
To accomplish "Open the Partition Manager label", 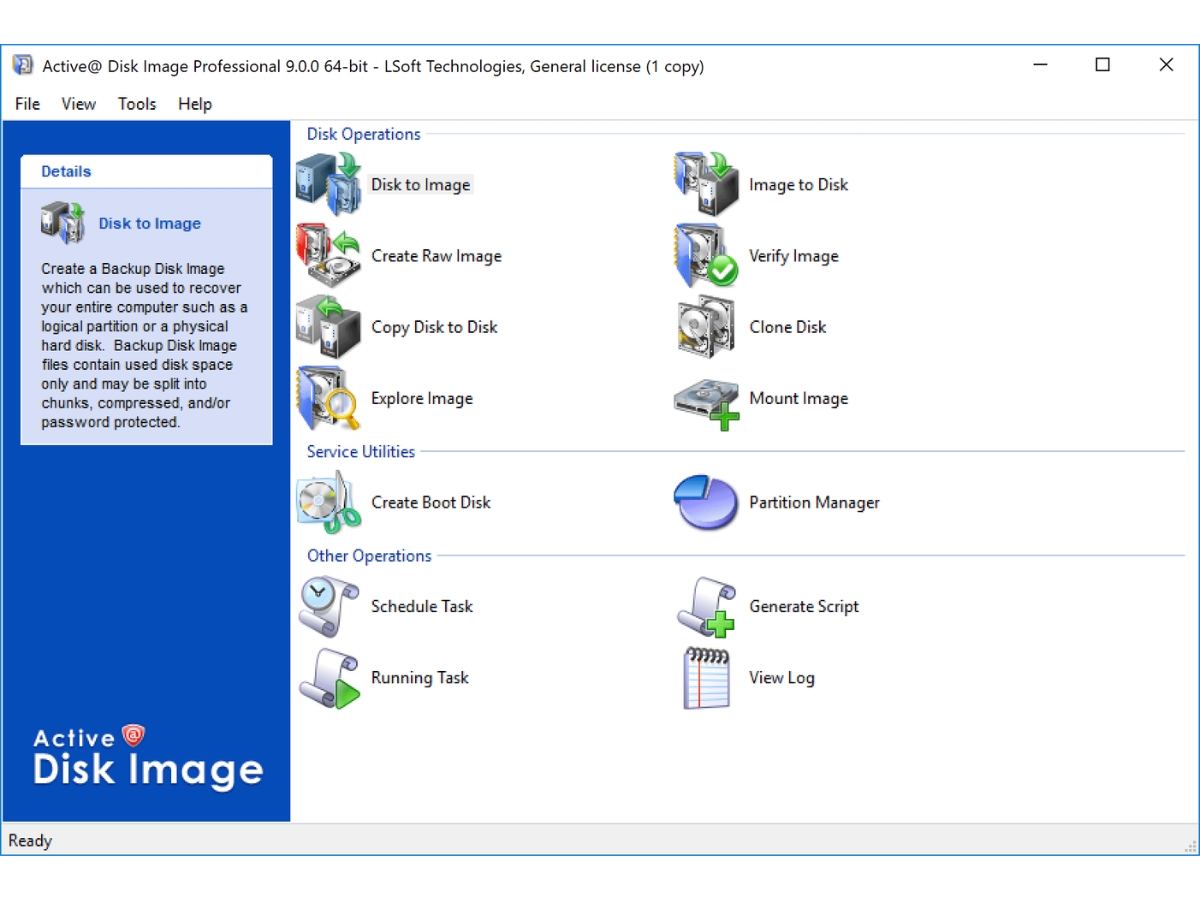I will pyautogui.click(x=815, y=502).
